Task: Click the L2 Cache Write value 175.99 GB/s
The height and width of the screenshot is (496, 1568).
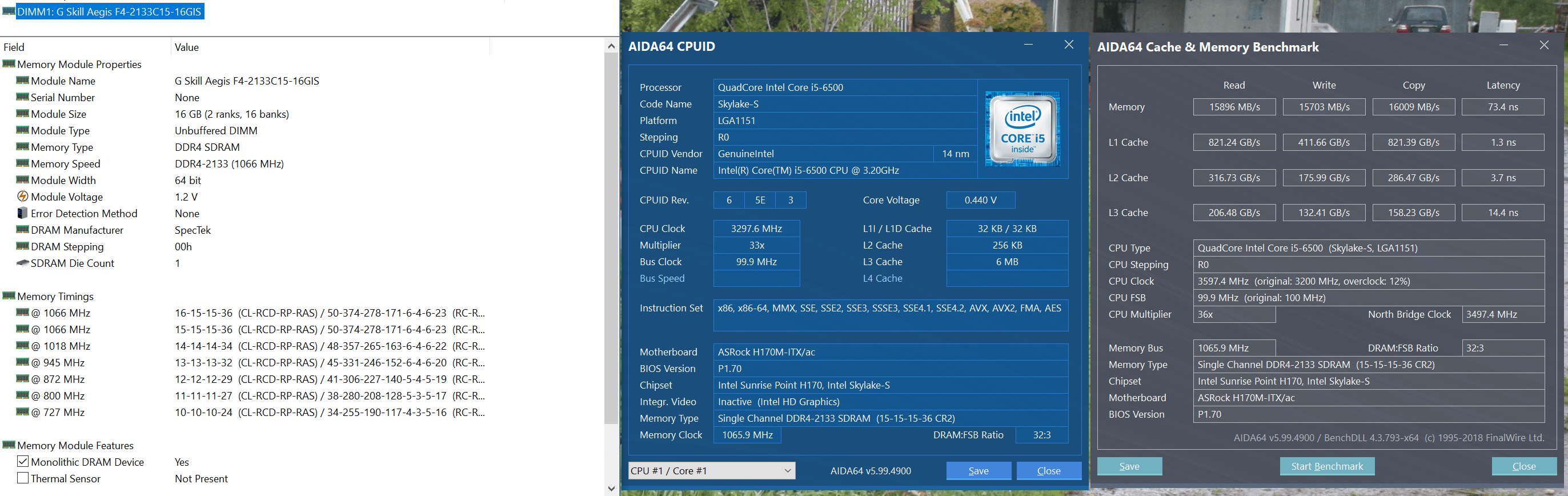Action: 1324,177
